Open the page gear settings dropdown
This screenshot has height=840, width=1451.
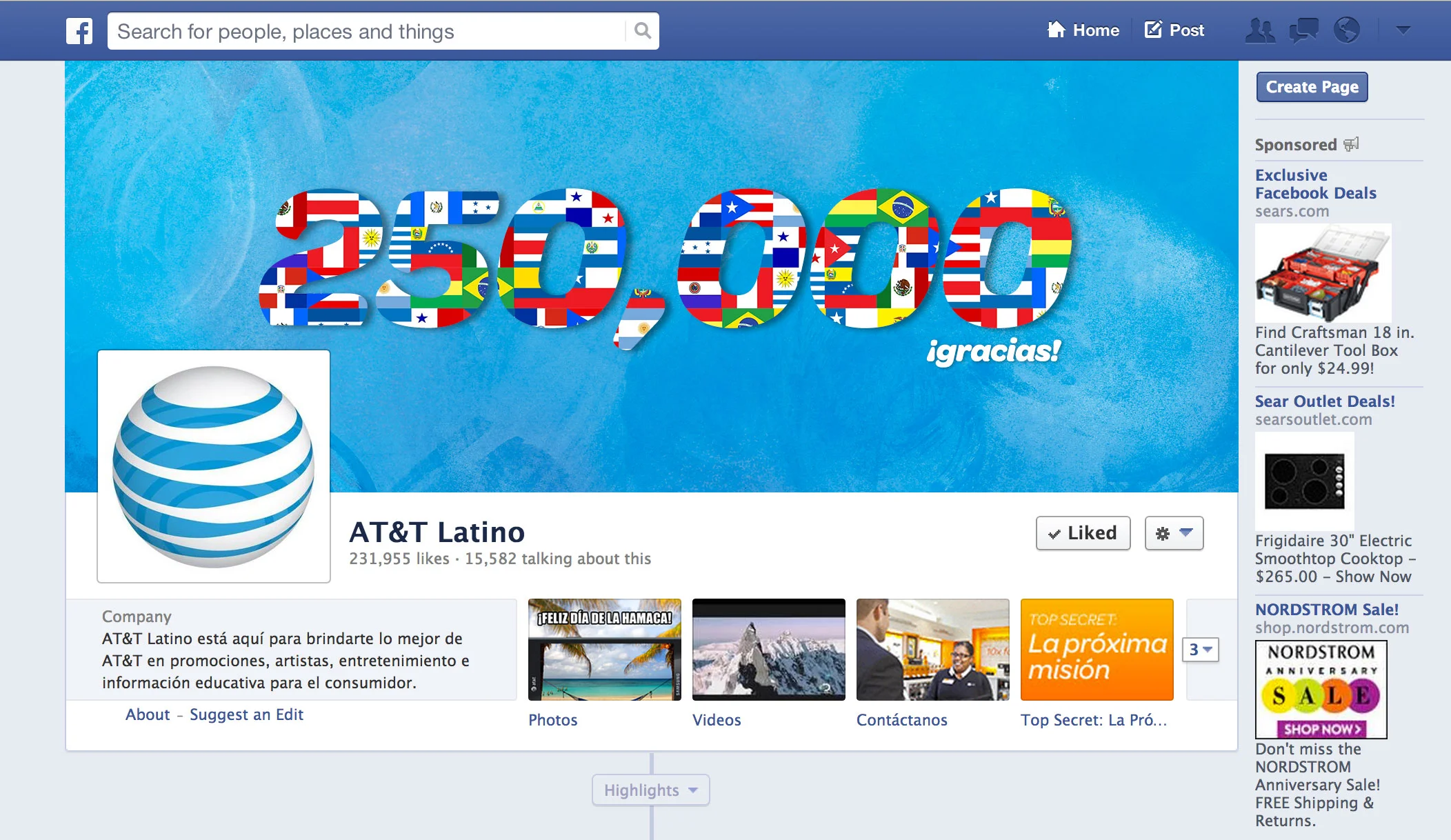(1174, 533)
